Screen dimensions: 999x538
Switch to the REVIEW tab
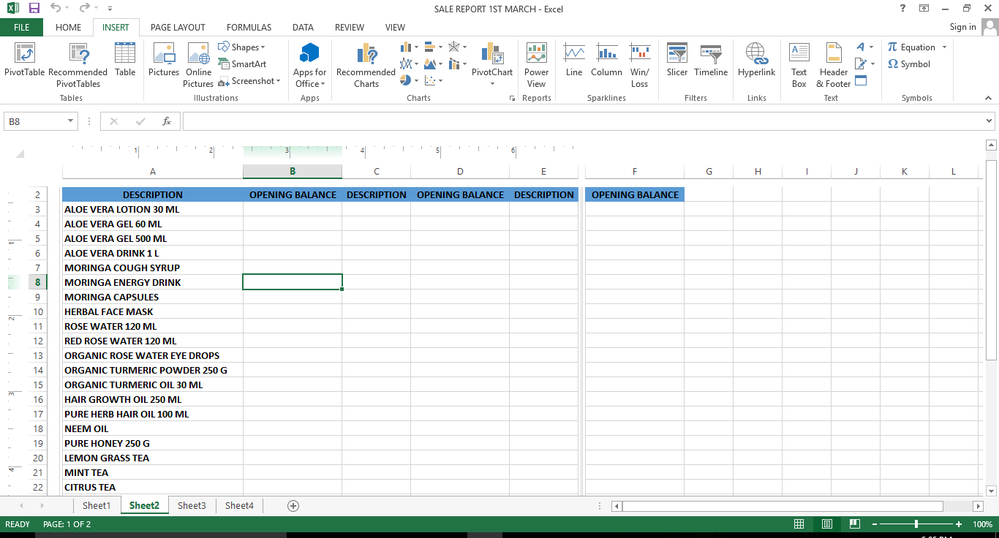pyautogui.click(x=349, y=27)
